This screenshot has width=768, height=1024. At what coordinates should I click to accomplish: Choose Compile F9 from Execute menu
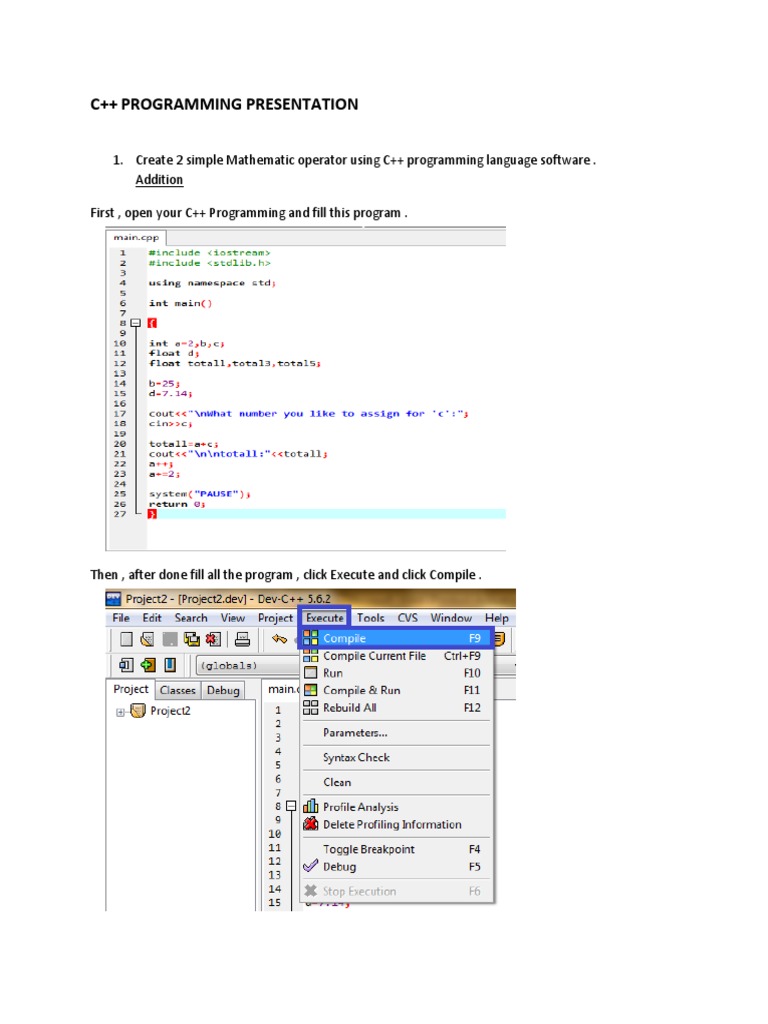pyautogui.click(x=396, y=638)
